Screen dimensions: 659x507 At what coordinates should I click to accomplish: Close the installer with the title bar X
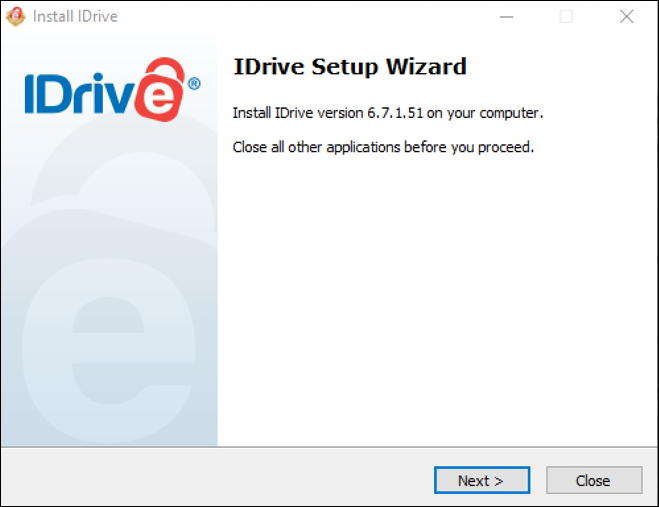626,17
